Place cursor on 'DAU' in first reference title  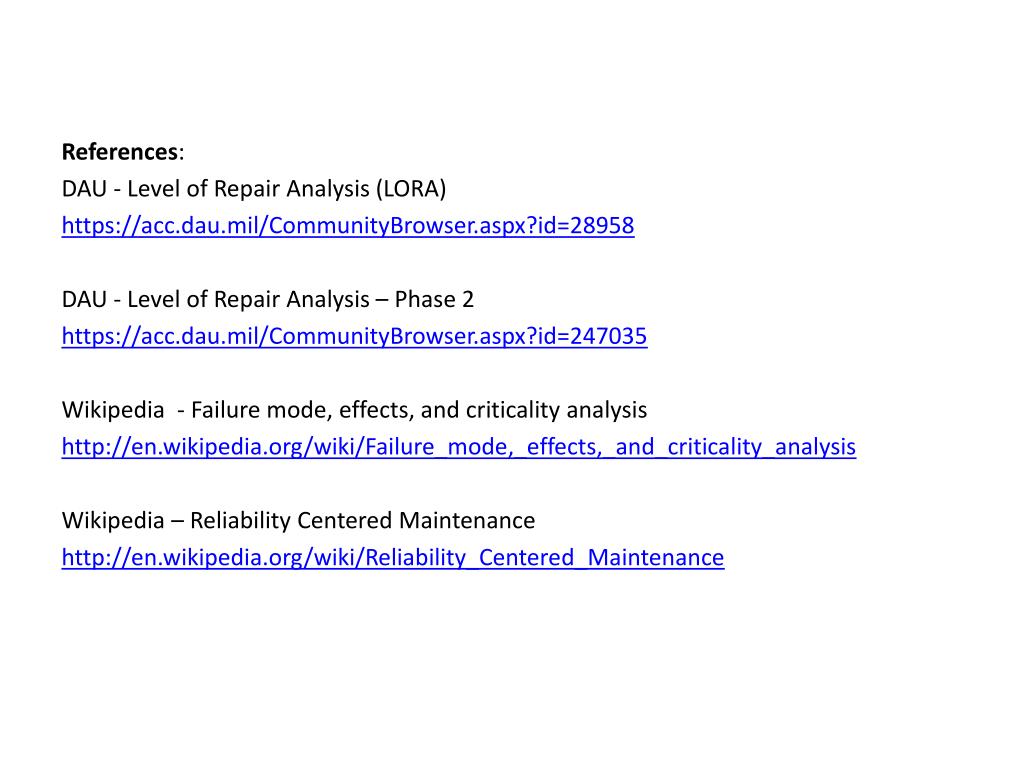(x=84, y=189)
